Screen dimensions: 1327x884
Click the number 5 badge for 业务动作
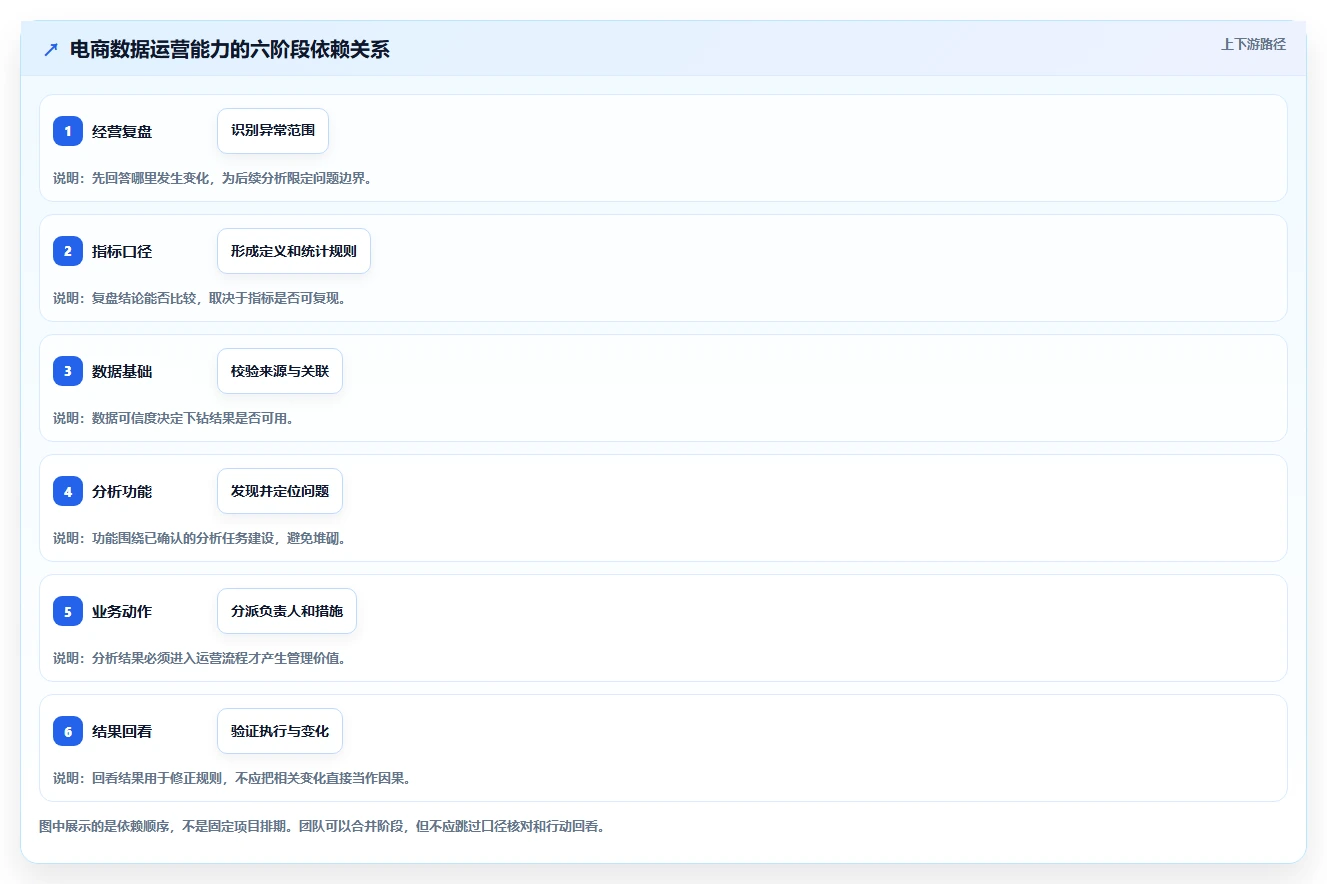point(68,611)
